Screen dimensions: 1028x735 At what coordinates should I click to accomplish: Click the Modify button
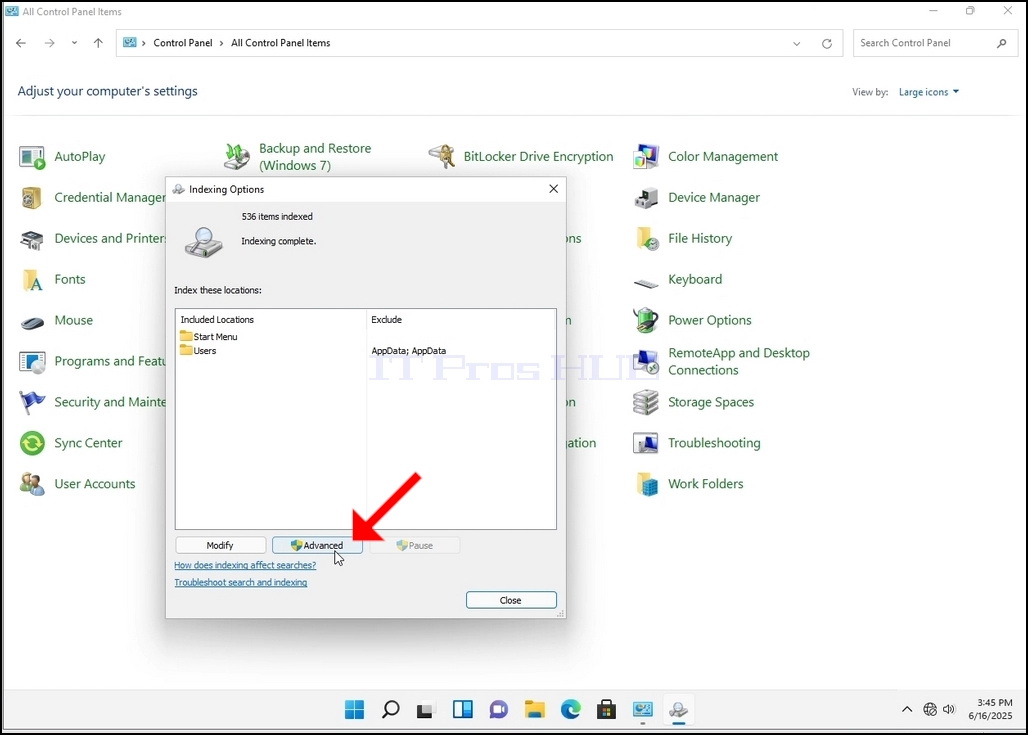click(220, 546)
